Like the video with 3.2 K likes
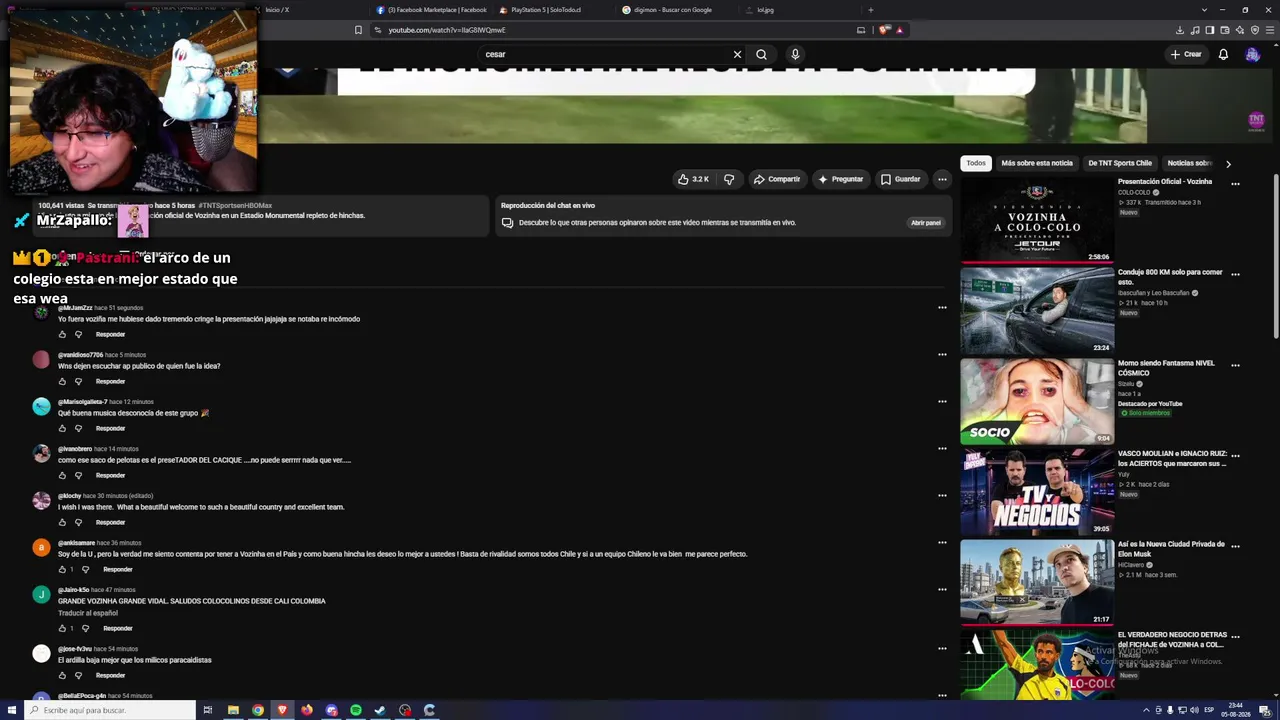This screenshot has width=1280, height=720. [693, 179]
